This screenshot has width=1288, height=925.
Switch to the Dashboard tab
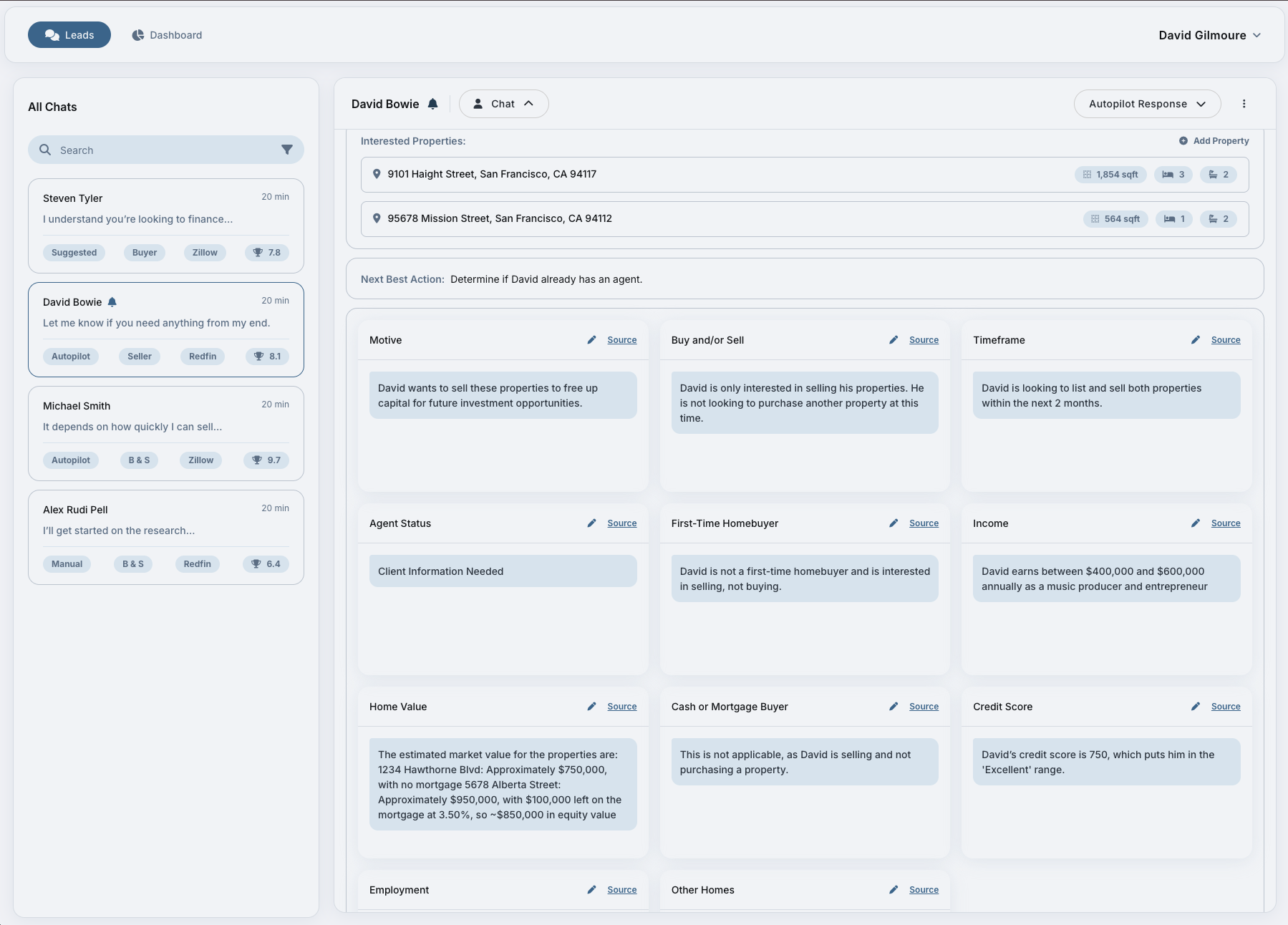(167, 35)
